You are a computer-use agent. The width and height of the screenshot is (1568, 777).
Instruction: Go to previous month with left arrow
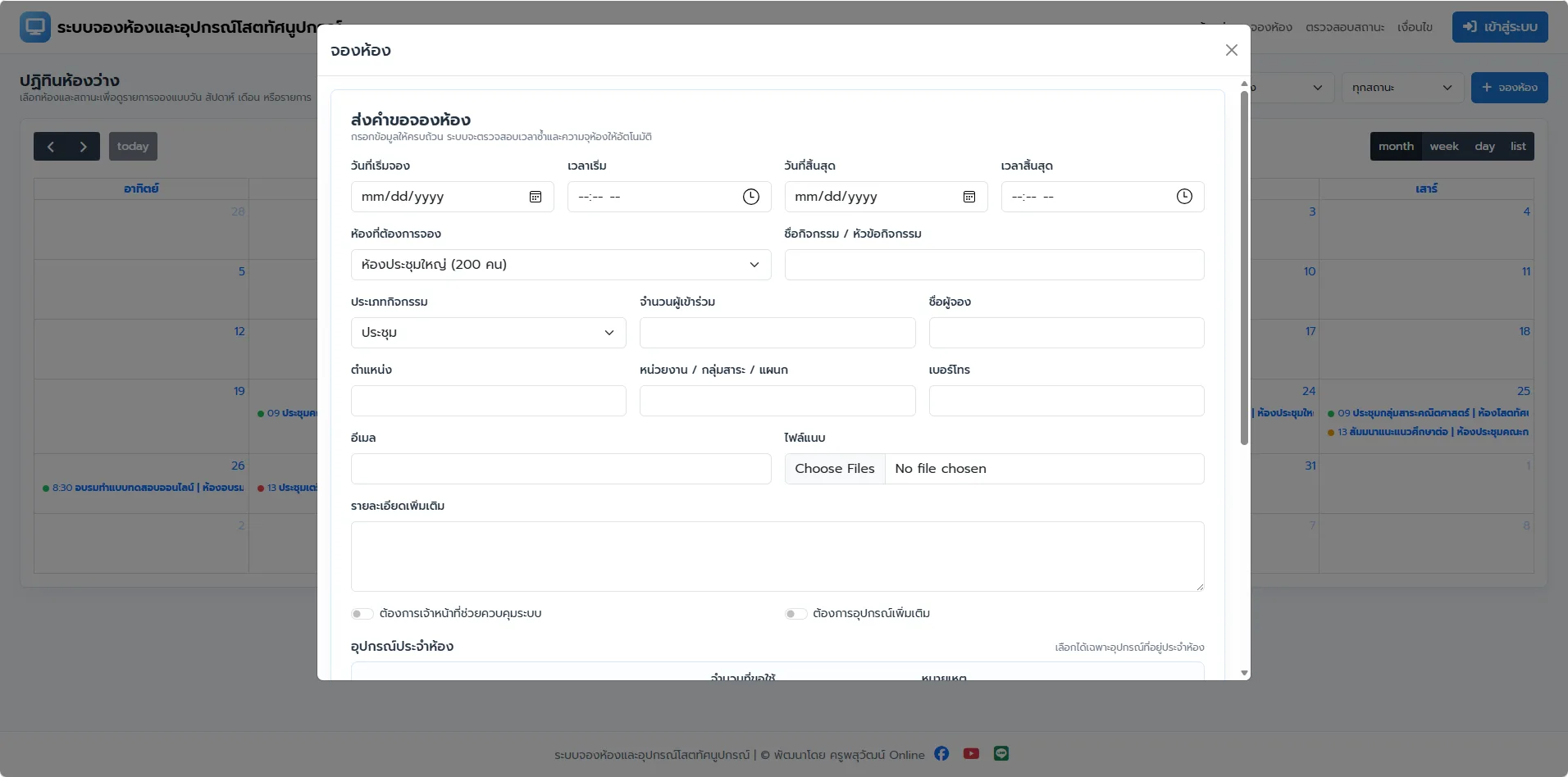pos(50,147)
